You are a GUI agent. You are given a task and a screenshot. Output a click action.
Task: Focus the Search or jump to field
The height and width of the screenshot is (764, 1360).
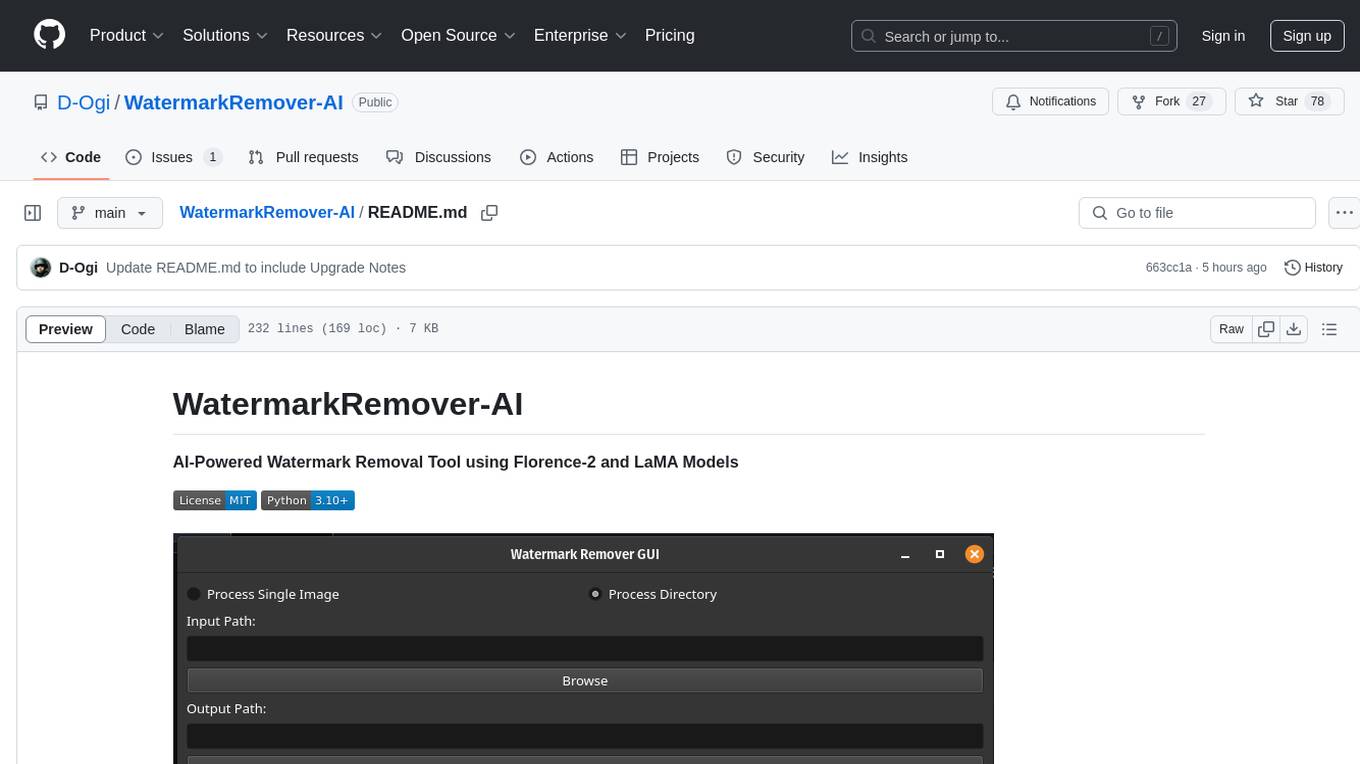pos(1016,36)
